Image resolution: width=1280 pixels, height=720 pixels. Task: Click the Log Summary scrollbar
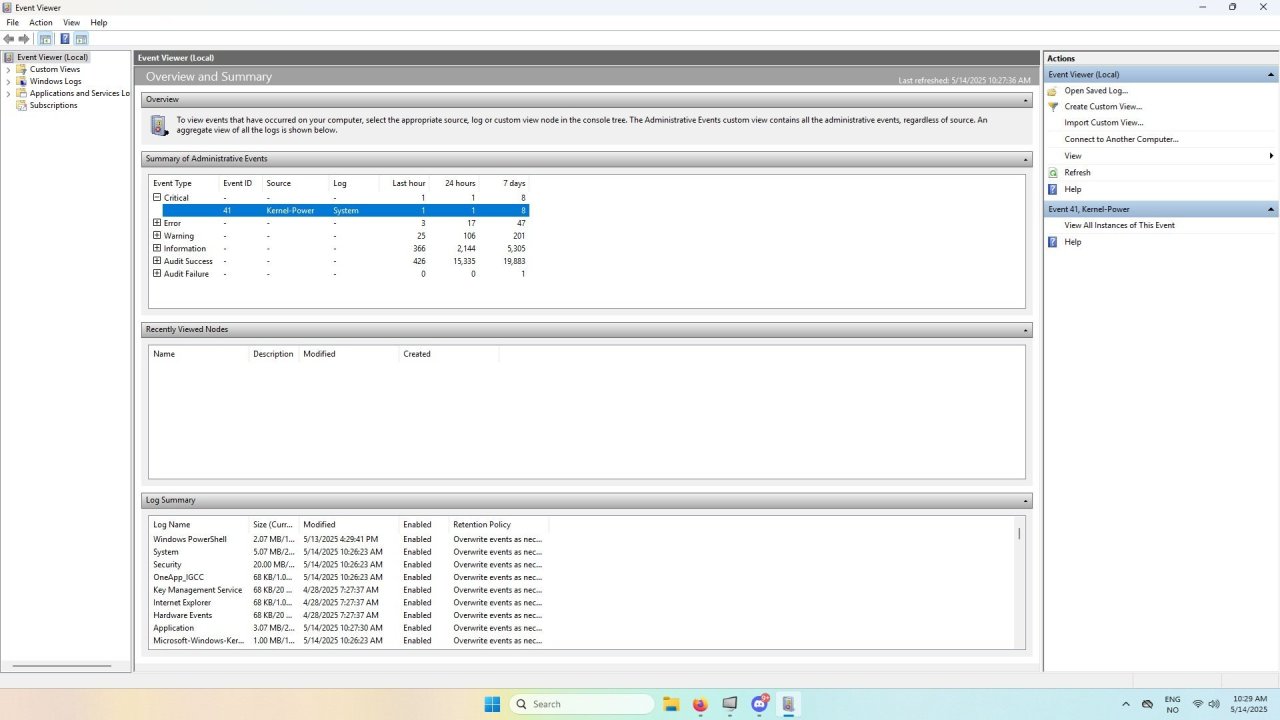point(1018,534)
